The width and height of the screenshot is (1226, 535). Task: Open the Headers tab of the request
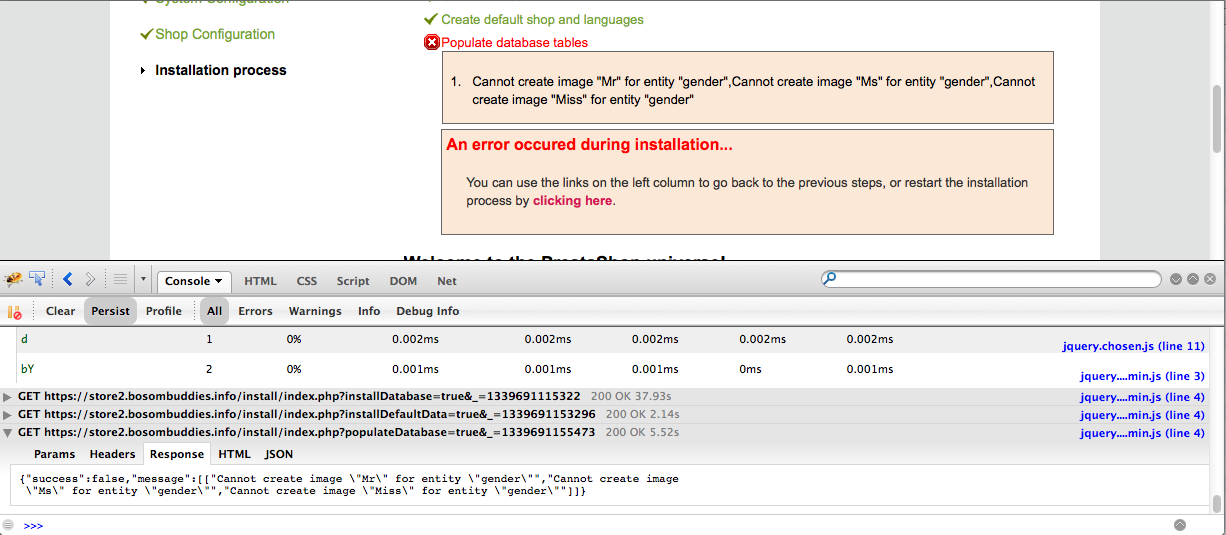tap(112, 454)
